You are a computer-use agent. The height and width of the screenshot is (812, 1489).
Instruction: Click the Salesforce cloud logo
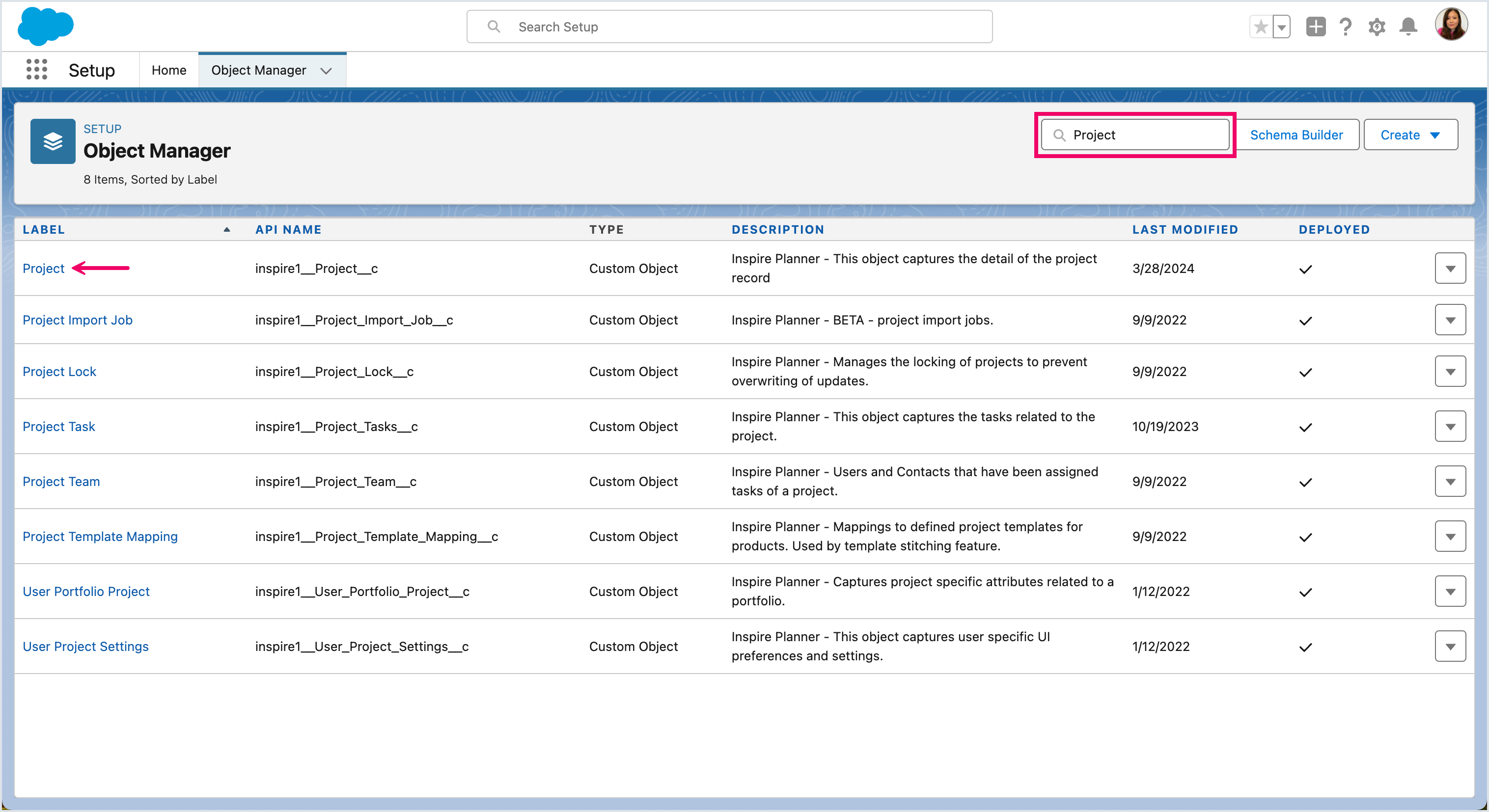pyautogui.click(x=45, y=26)
